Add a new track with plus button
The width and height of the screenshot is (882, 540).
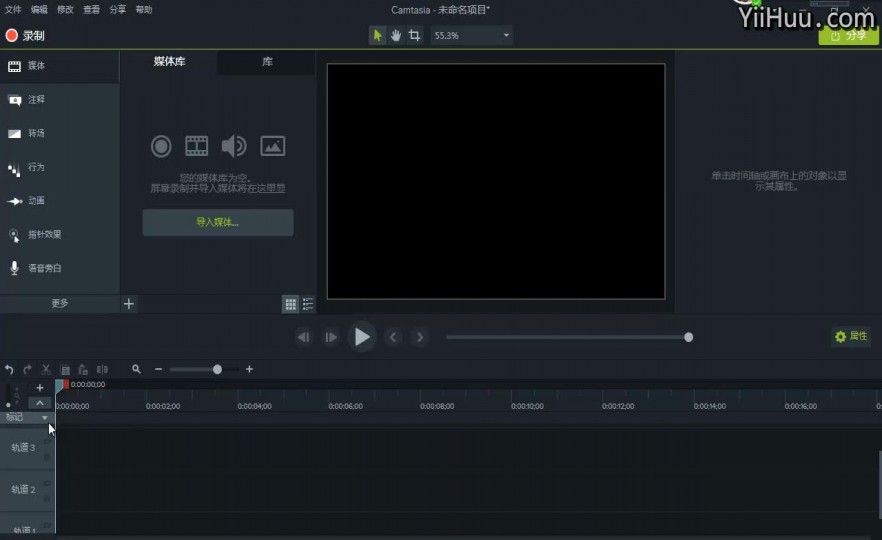click(x=40, y=388)
